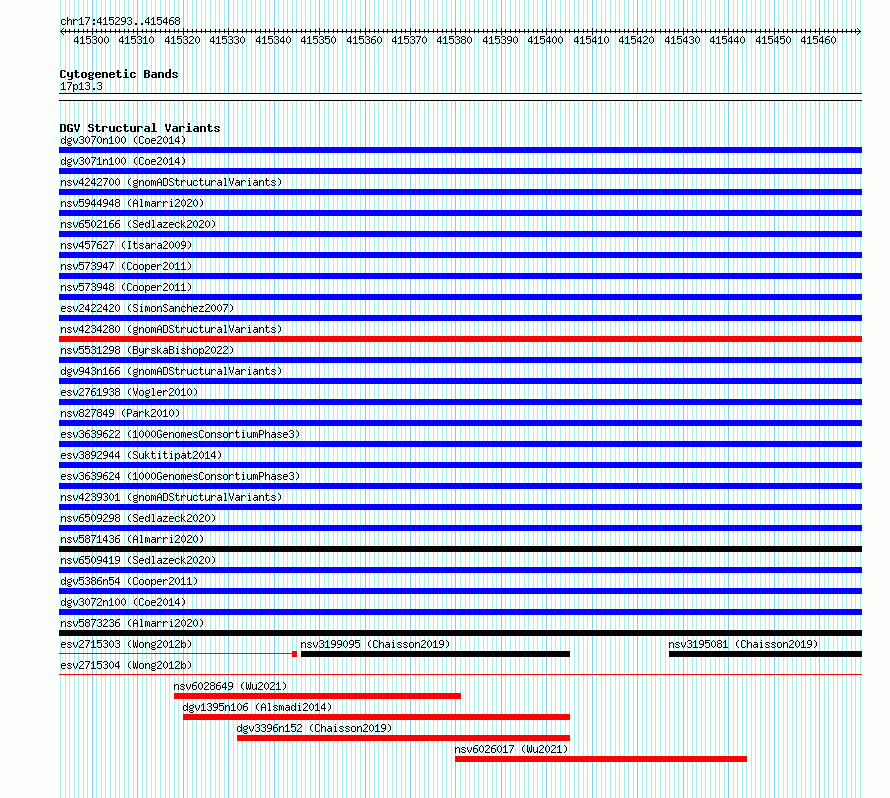Select esv3892944 (Suktitipat2014) variant

pos(141,455)
